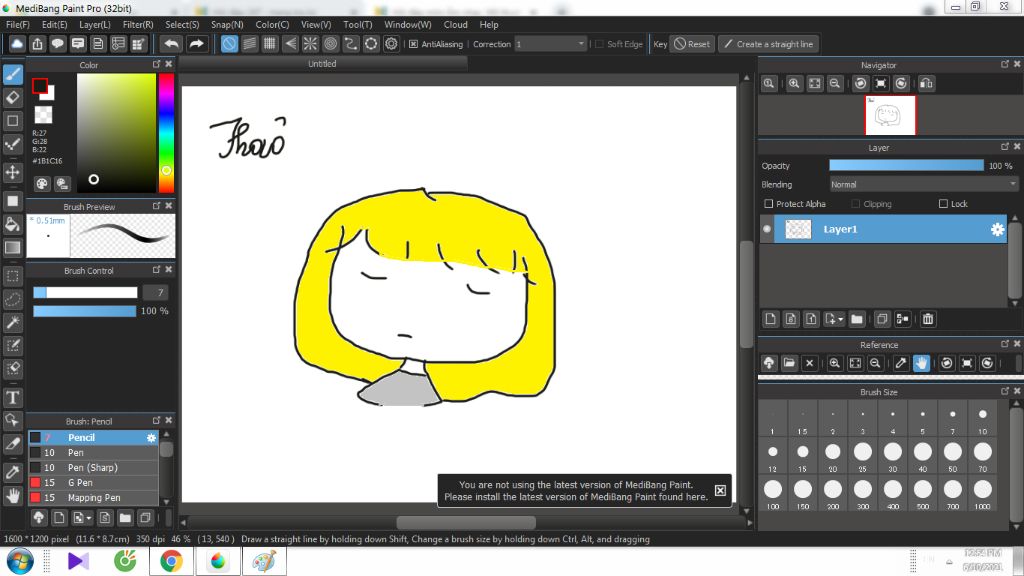Select the transparent color swatch

pyautogui.click(x=43, y=115)
